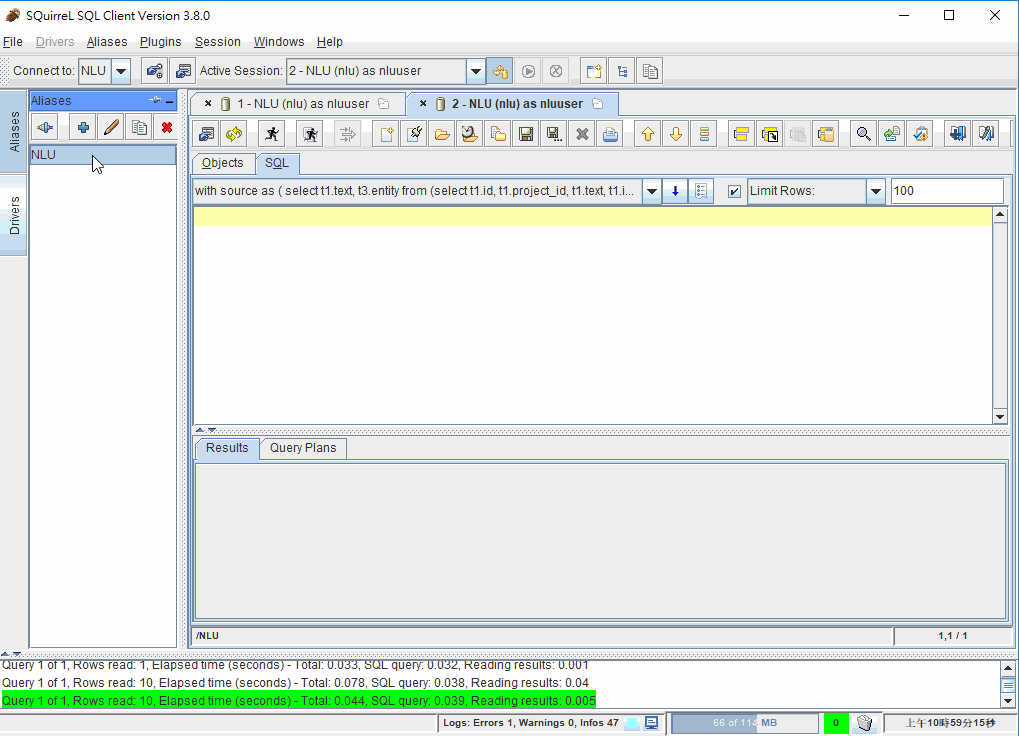Open the SQL history dropdown arrow
Viewport: 1019px width, 736px height.
pos(651,190)
